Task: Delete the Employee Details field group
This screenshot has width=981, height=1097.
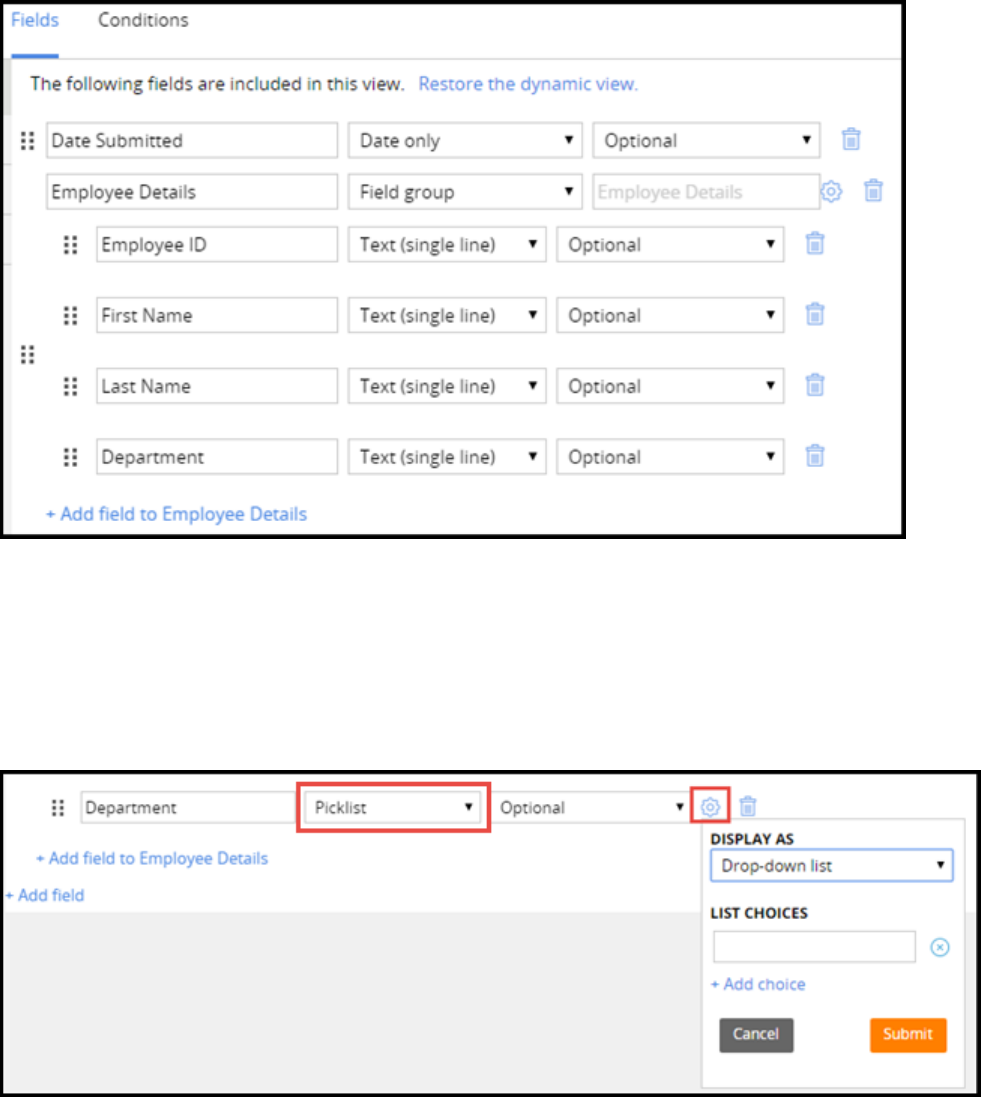Action: 873,192
